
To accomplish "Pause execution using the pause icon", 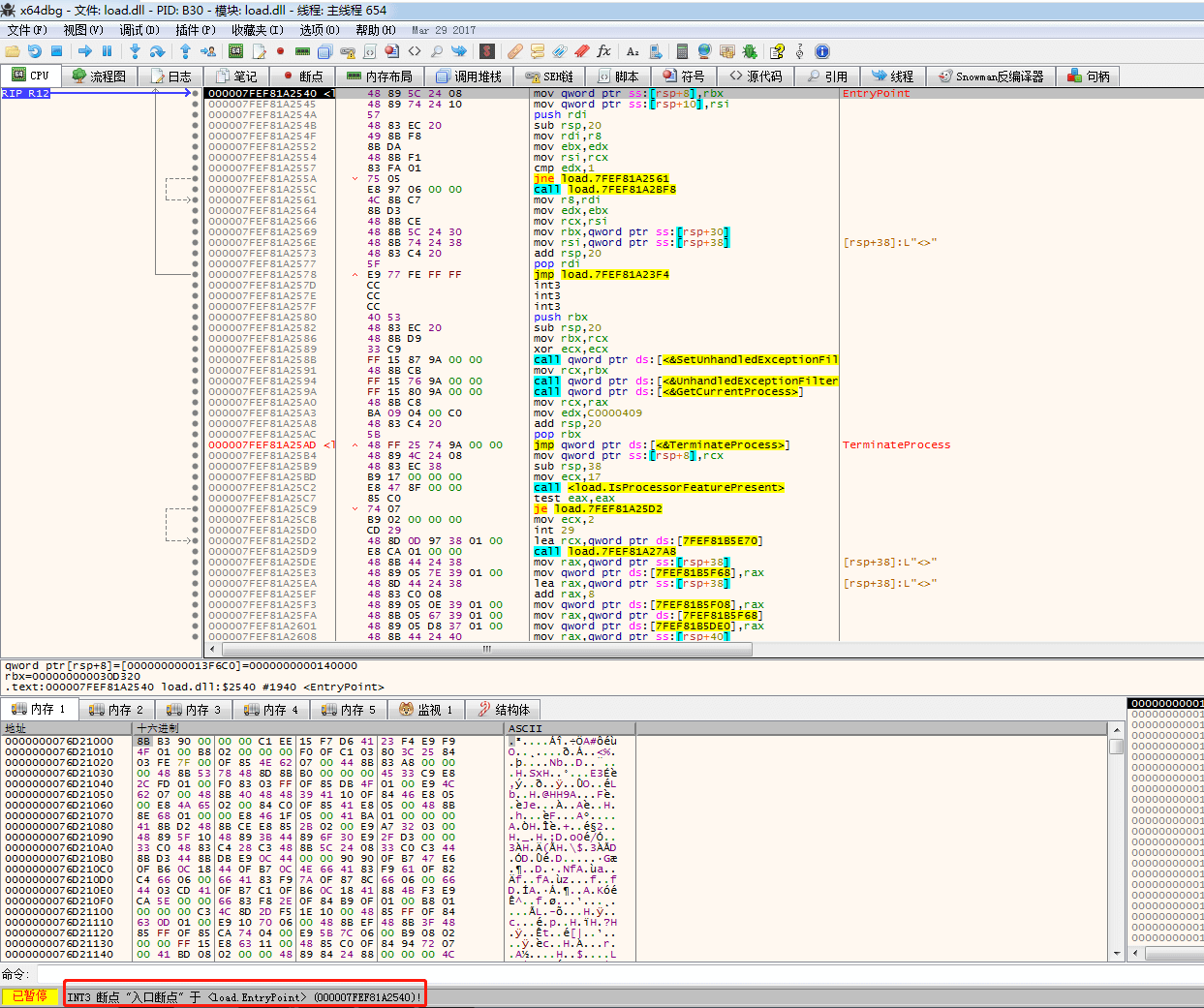I will [107, 51].
